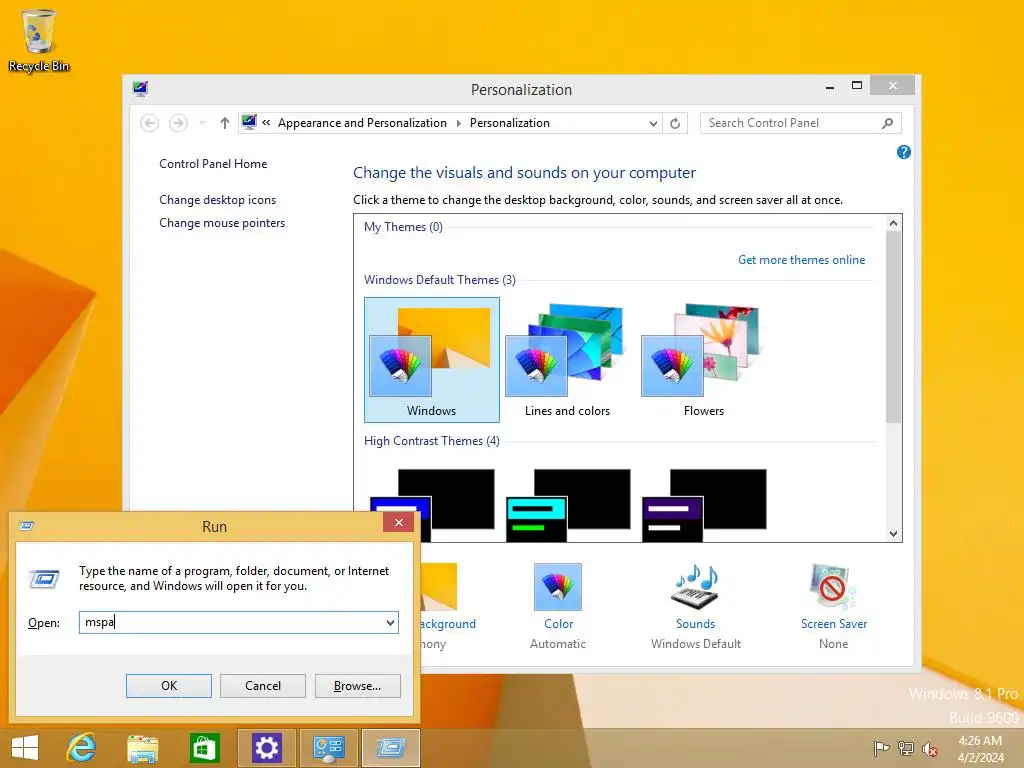
Task: Expand the breadcrumb overflow chevrons
Action: 266,122
